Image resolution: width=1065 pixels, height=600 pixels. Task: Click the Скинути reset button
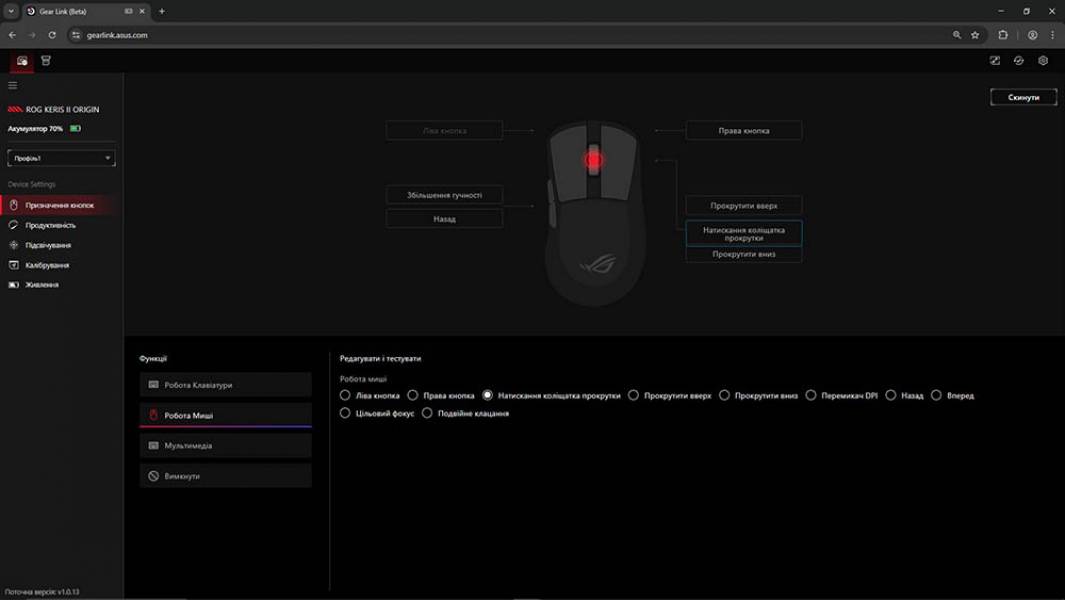point(1022,96)
